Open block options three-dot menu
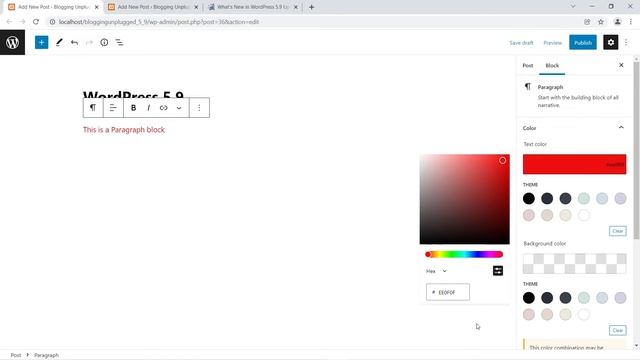 199,108
